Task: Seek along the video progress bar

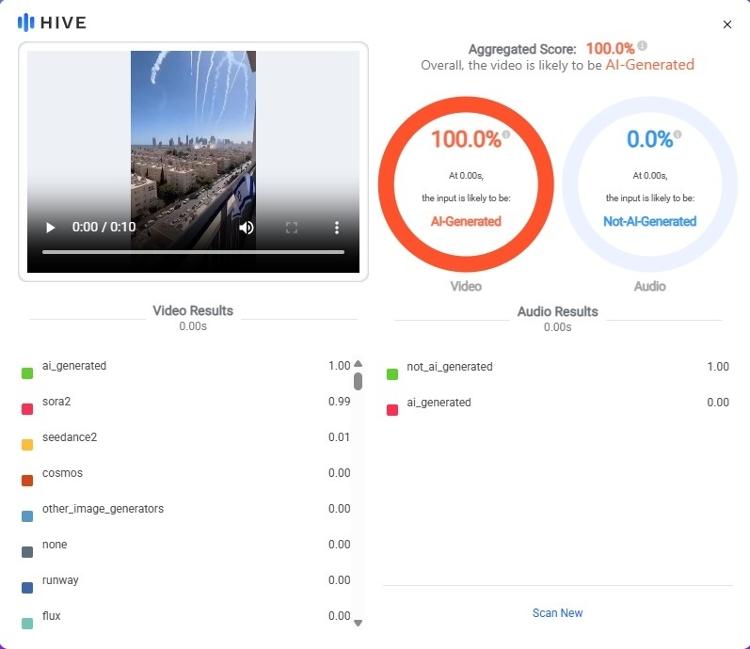Action: tap(193, 252)
